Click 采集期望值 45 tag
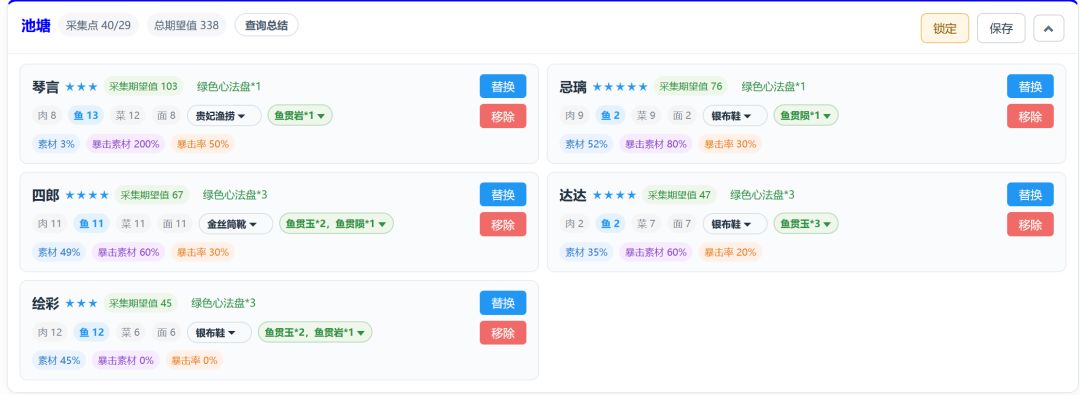Viewport: 1080px width, 395px height. pyautogui.click(x=141, y=303)
